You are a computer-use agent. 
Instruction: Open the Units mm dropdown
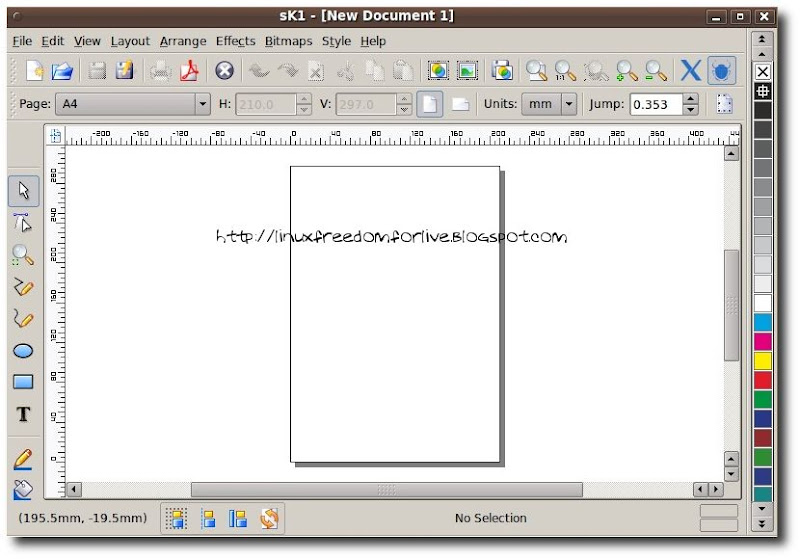pos(549,104)
